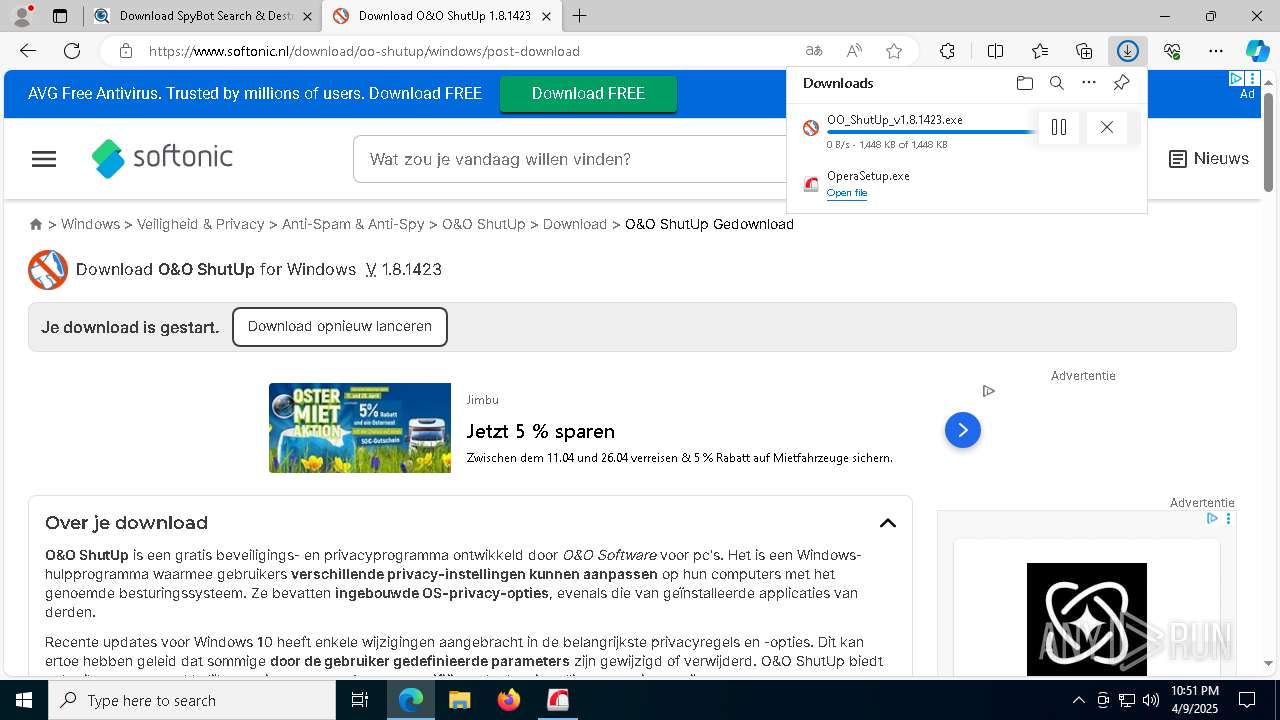Open a new tab
1280x720 pixels.
[580, 16]
